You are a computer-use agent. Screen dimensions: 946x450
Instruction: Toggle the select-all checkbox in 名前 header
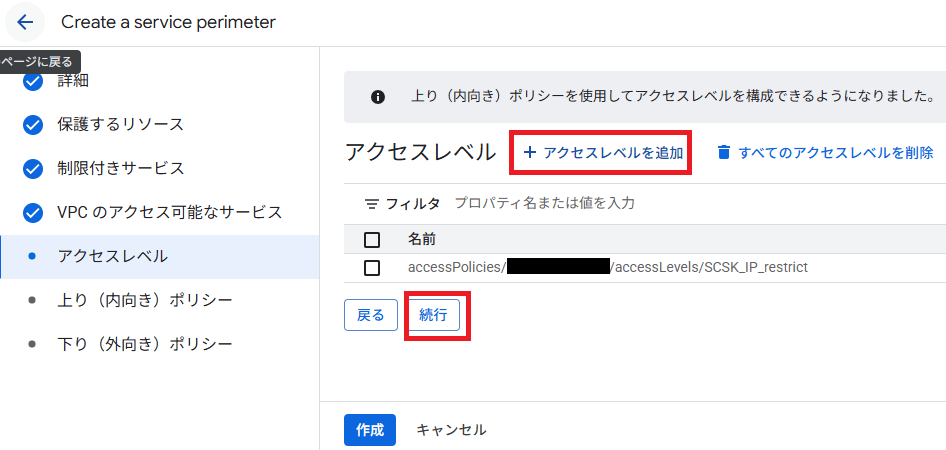click(x=372, y=240)
